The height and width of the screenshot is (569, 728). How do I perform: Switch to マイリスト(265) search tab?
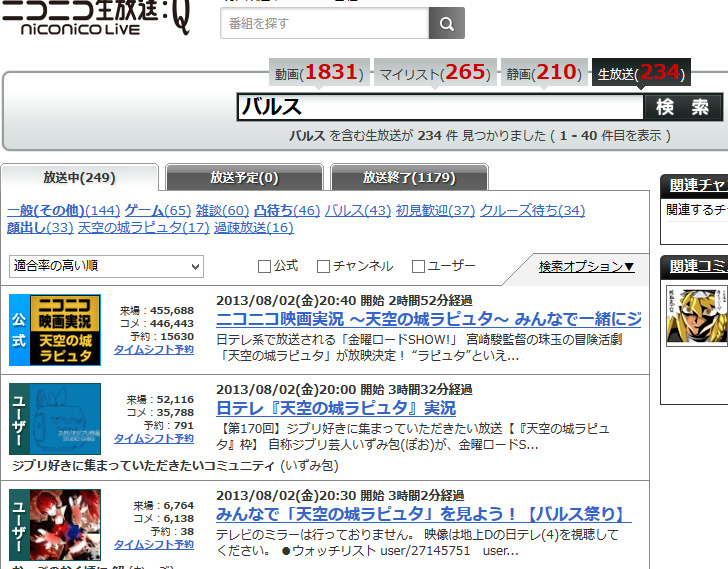(x=435, y=72)
